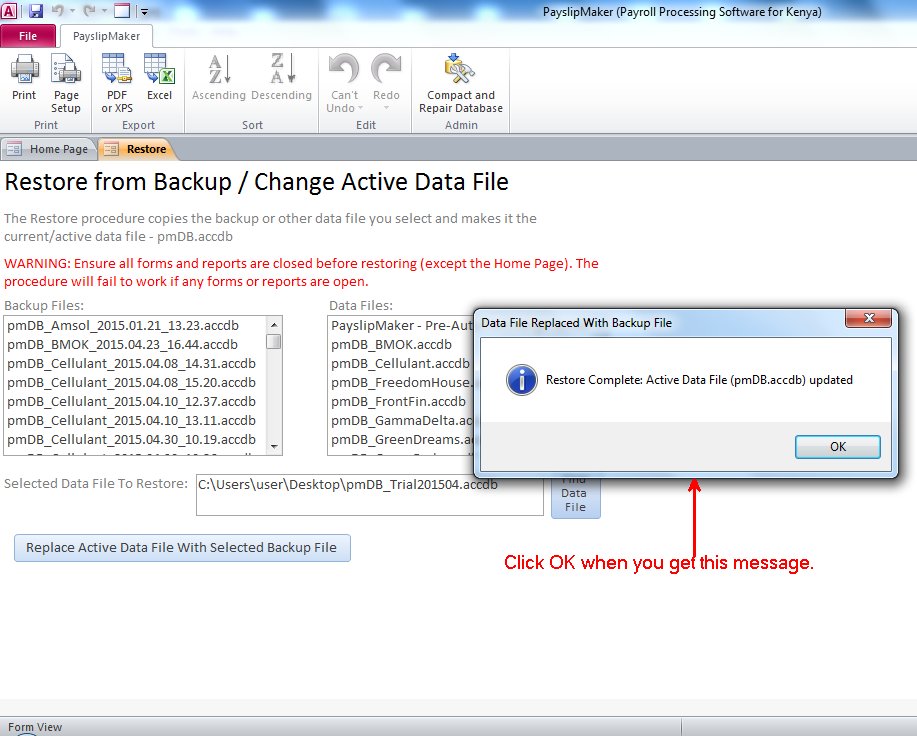Image resolution: width=917 pixels, height=736 pixels.
Task: Open Customize Quick Access Toolbar dropdown
Action: click(x=144, y=11)
